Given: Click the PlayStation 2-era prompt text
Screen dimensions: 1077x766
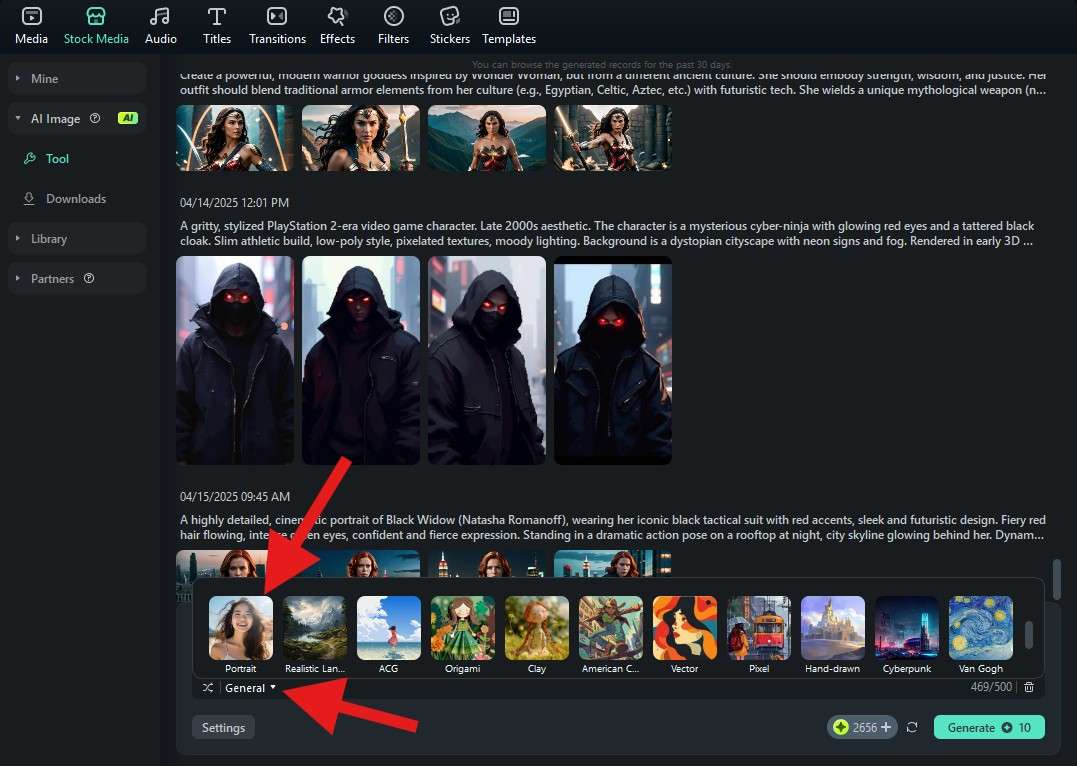Looking at the screenshot, I should pos(607,234).
